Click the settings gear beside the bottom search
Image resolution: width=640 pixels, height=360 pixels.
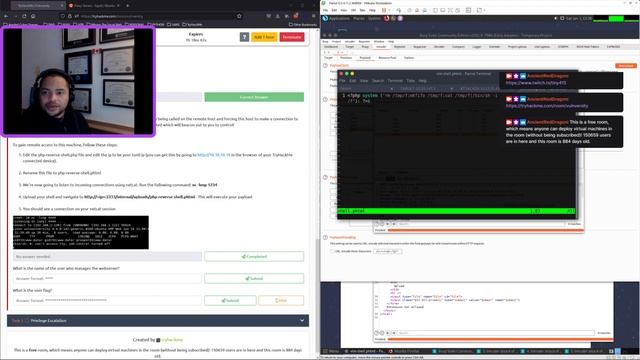[x=382, y=333]
